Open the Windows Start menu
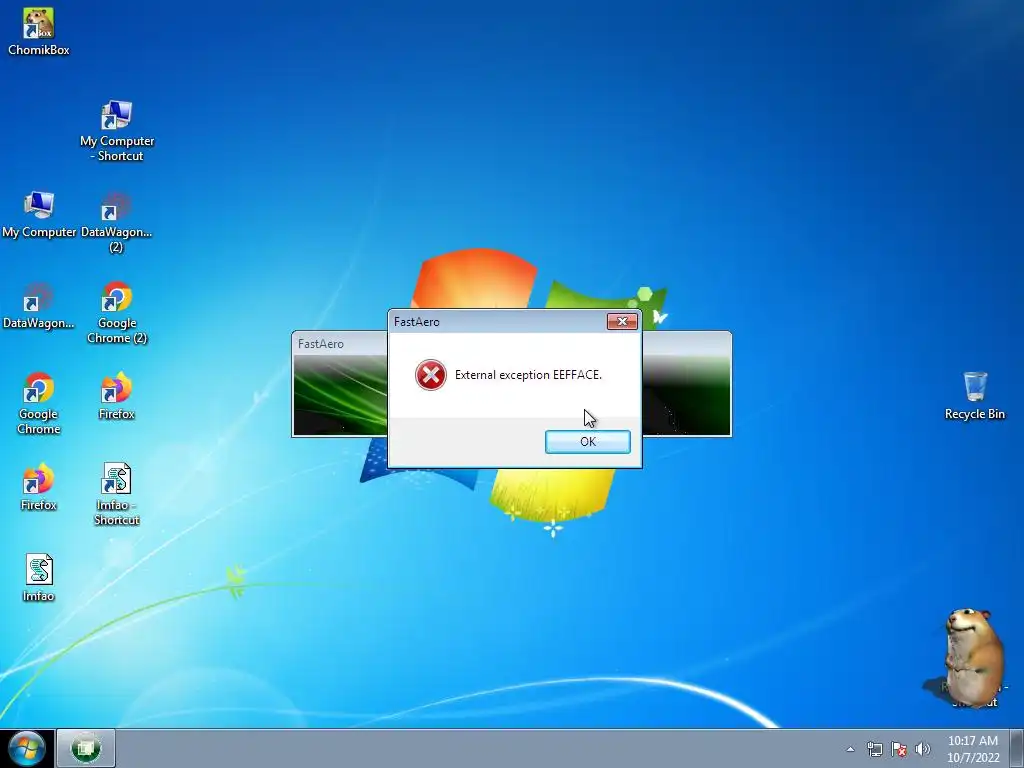This screenshot has width=1024, height=768. 27,748
